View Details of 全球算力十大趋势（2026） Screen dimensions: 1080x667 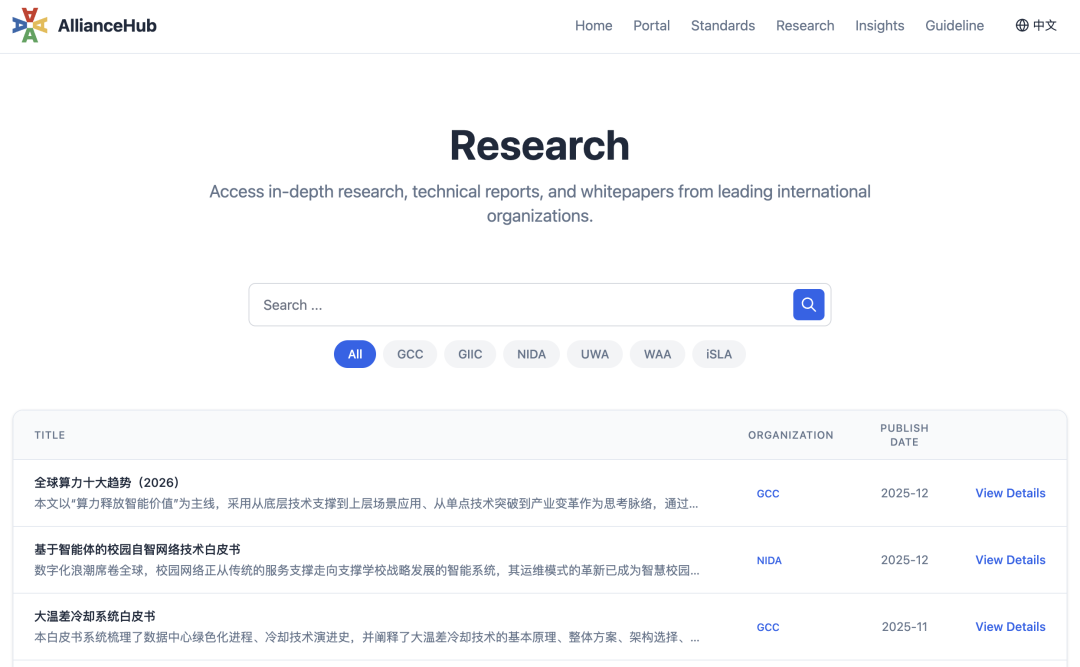pos(1010,493)
